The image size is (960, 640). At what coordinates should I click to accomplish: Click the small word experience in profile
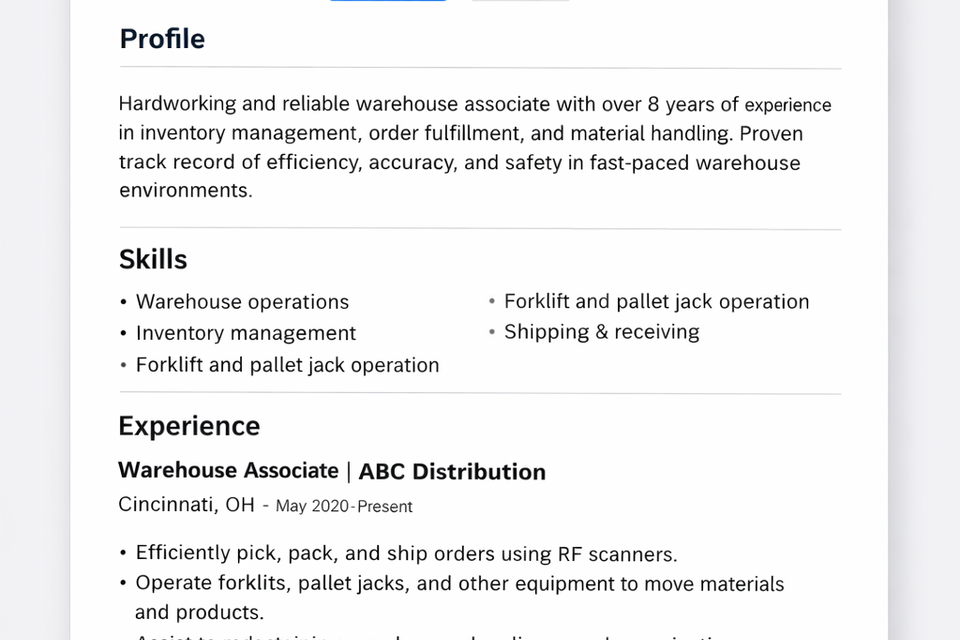click(788, 105)
